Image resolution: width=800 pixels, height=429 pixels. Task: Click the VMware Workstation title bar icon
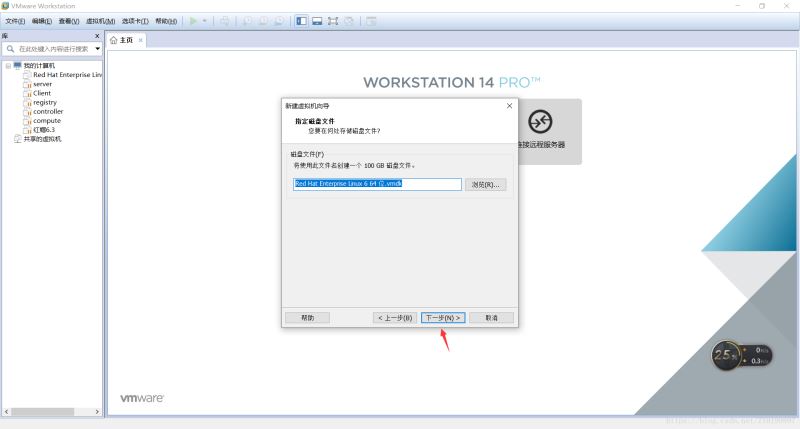[x=5, y=6]
